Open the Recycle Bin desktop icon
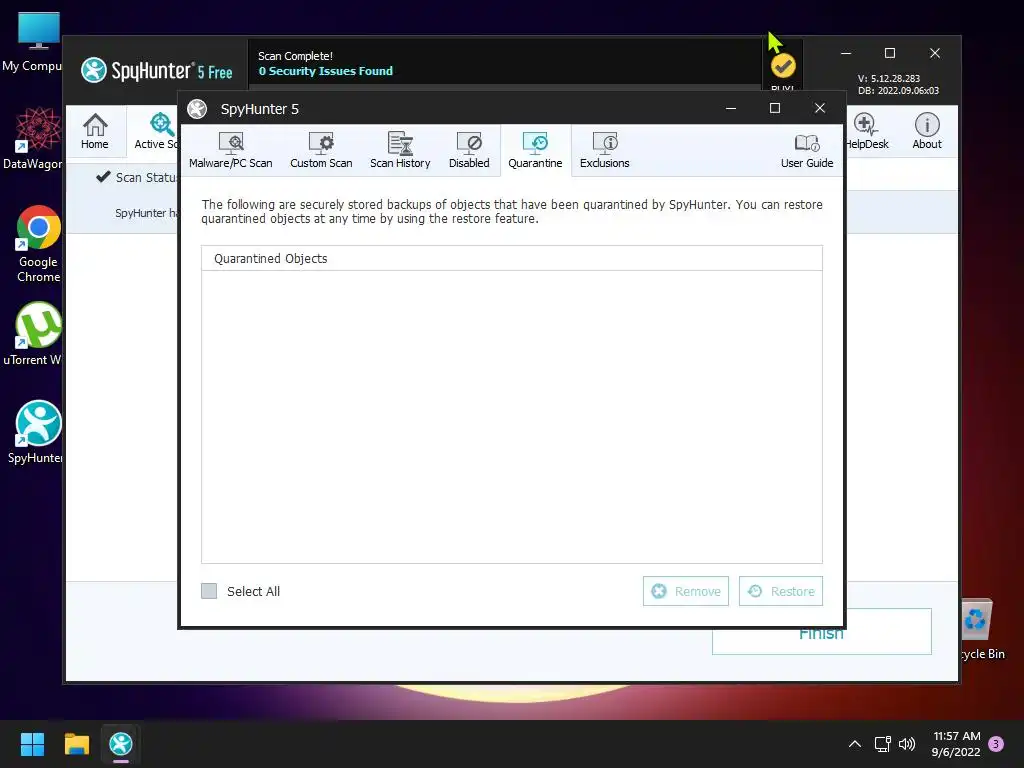 coord(982,629)
